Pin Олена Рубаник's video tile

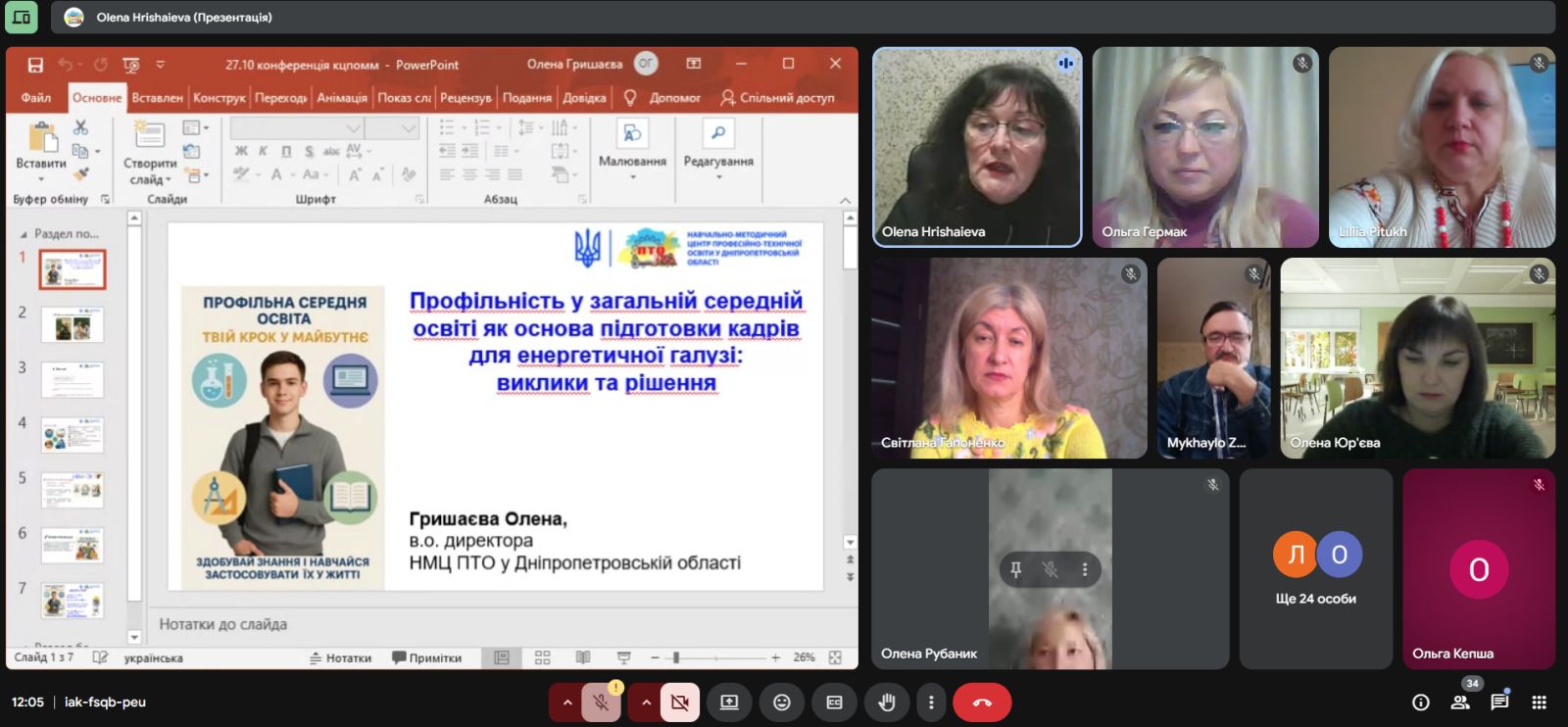click(x=1016, y=569)
